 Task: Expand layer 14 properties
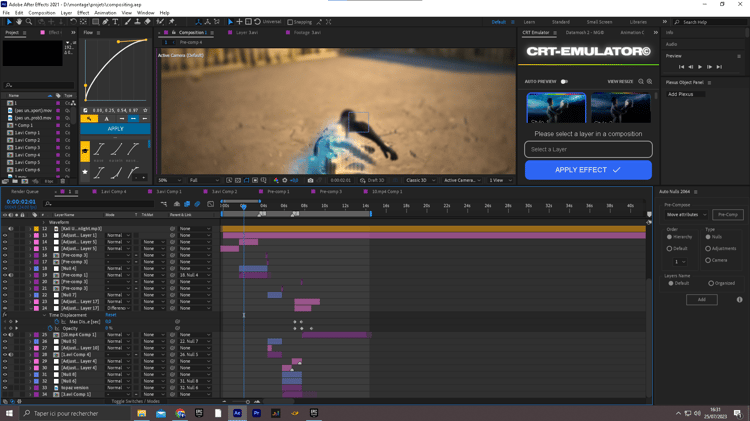click(x=30, y=242)
